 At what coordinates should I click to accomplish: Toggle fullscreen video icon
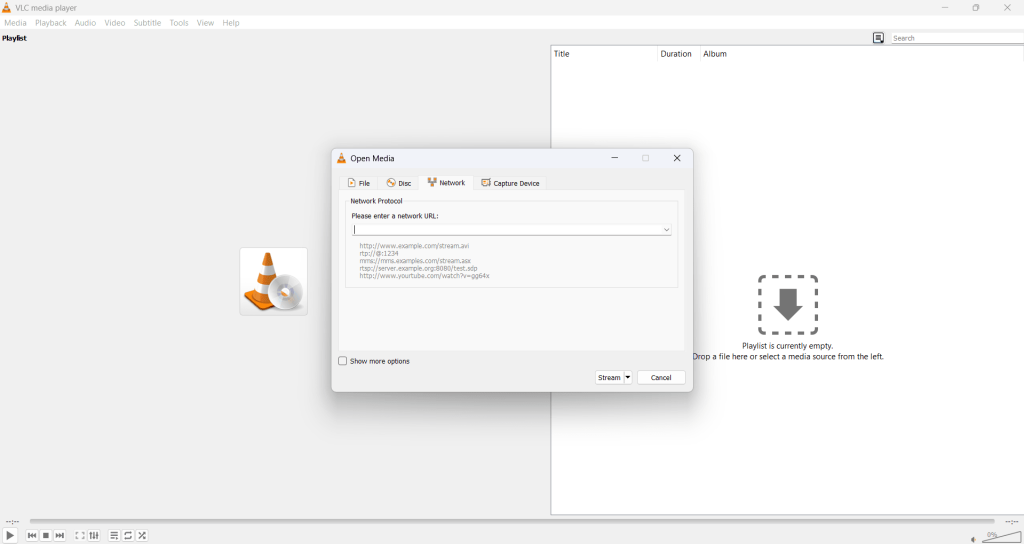coord(80,536)
